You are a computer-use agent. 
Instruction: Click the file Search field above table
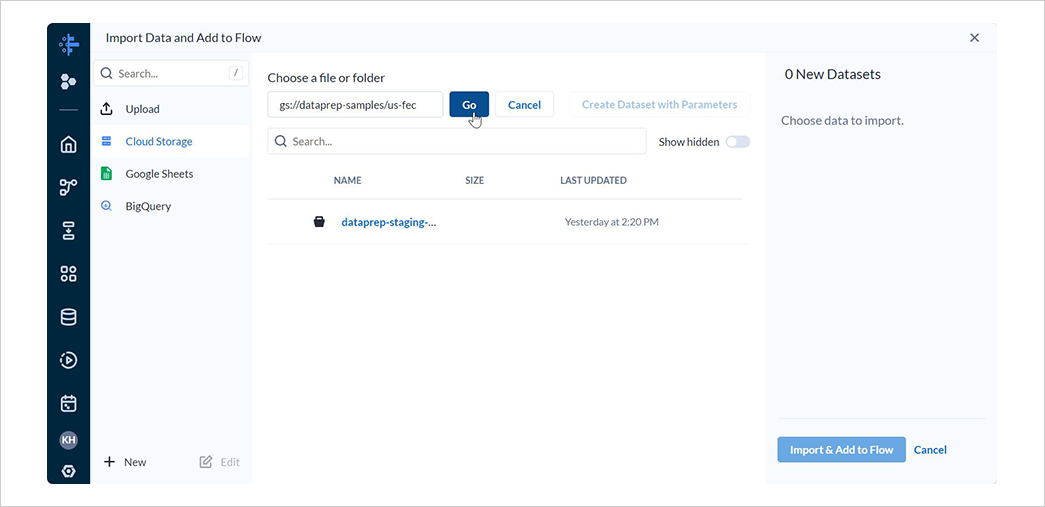point(457,141)
